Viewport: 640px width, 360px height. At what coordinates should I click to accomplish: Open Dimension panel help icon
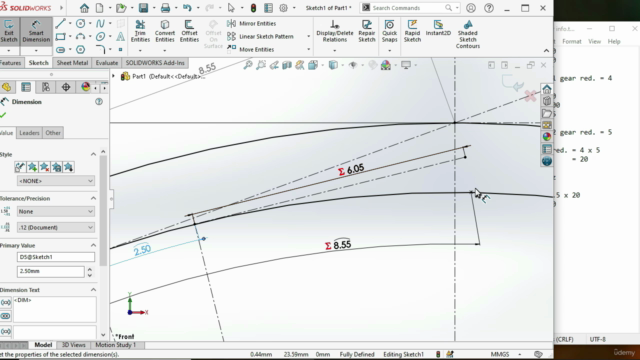99,102
